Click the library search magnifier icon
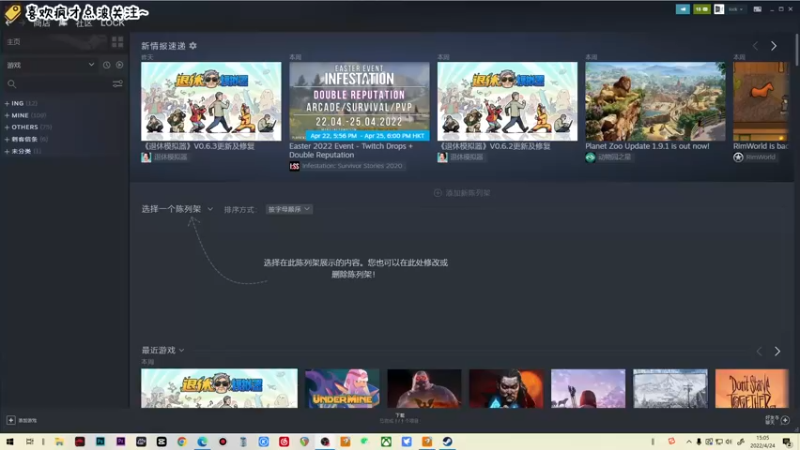 point(12,84)
